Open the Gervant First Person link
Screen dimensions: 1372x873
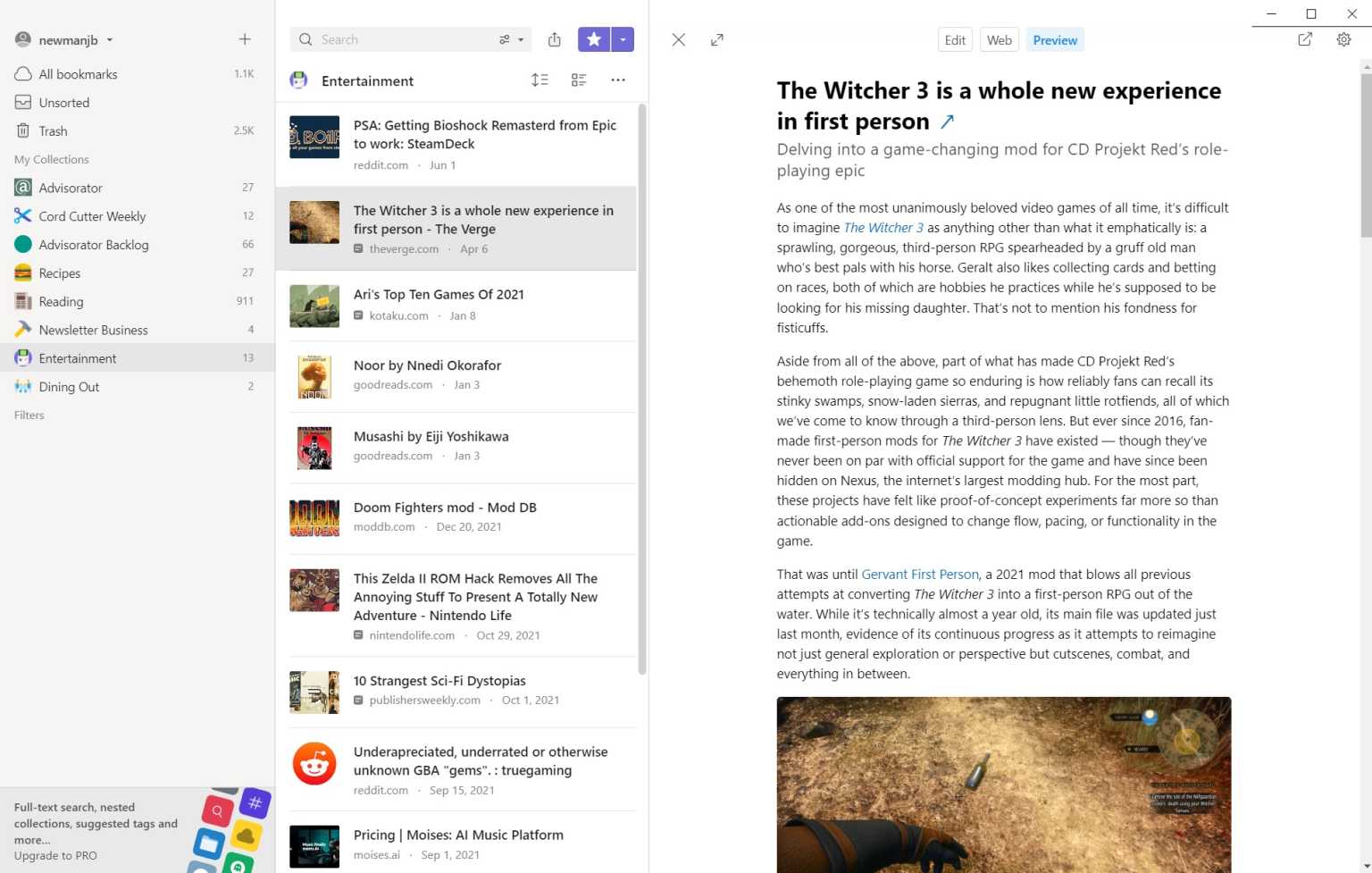tap(919, 574)
